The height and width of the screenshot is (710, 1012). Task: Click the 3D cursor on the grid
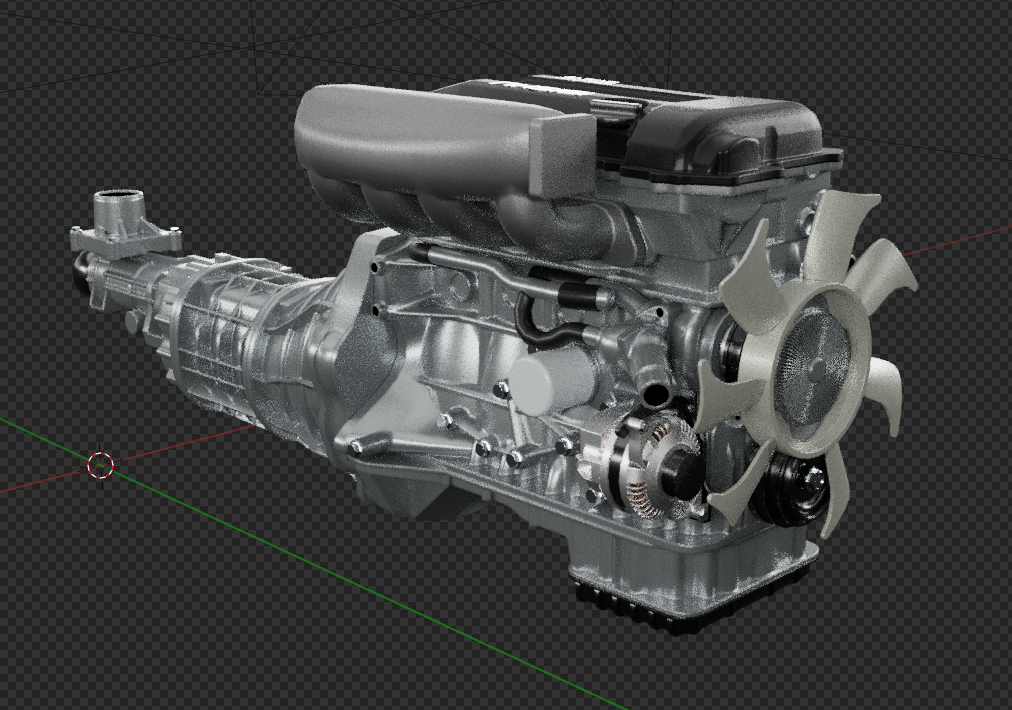pyautogui.click(x=101, y=465)
